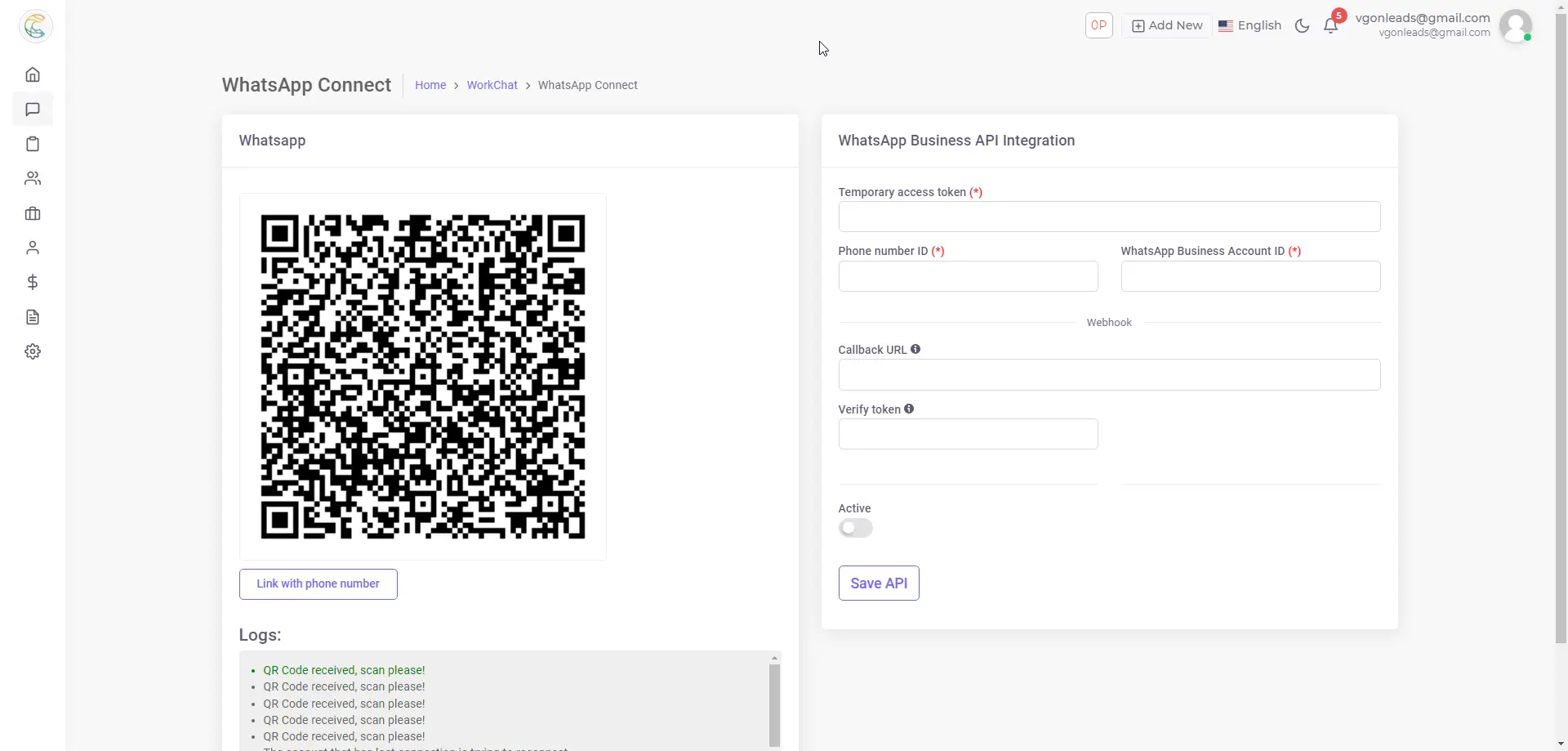The height and width of the screenshot is (751, 1568).
Task: Open Settings via the gear icon
Action: [32, 351]
